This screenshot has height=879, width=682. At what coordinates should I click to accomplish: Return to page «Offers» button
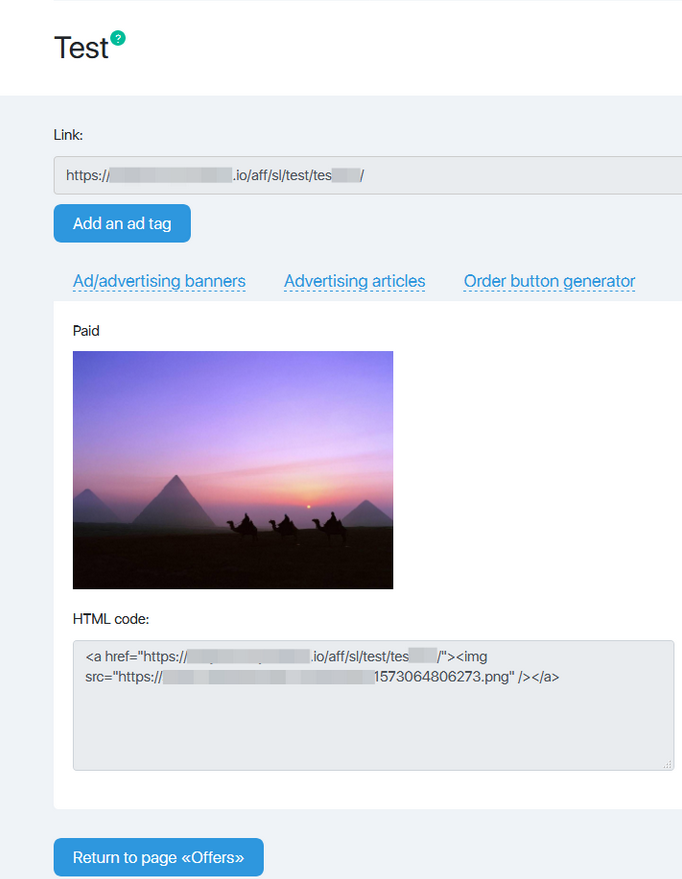pos(158,857)
